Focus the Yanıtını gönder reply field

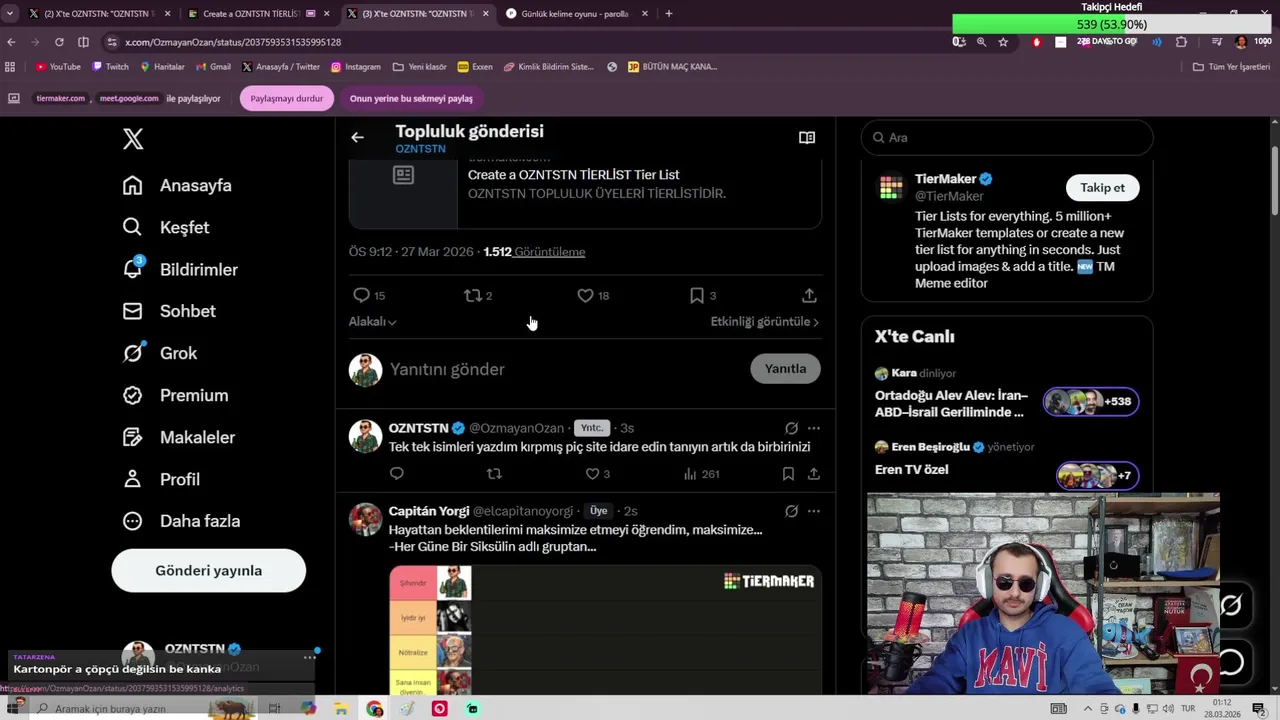565,369
